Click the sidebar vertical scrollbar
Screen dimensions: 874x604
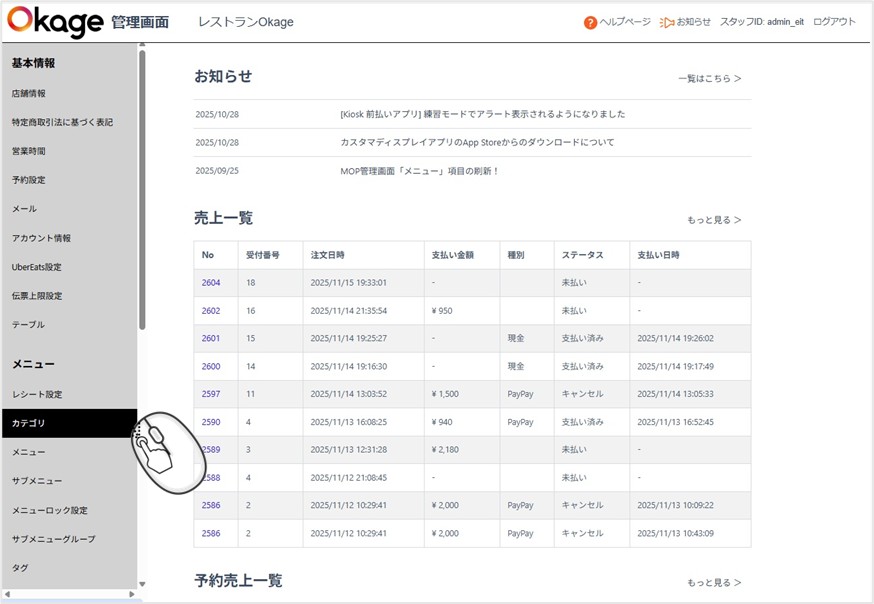tap(142, 190)
